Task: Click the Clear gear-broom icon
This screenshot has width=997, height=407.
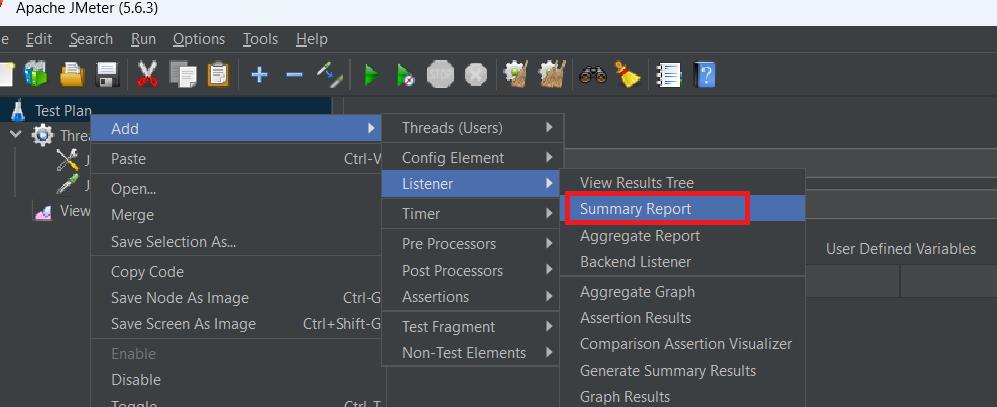Action: point(516,74)
